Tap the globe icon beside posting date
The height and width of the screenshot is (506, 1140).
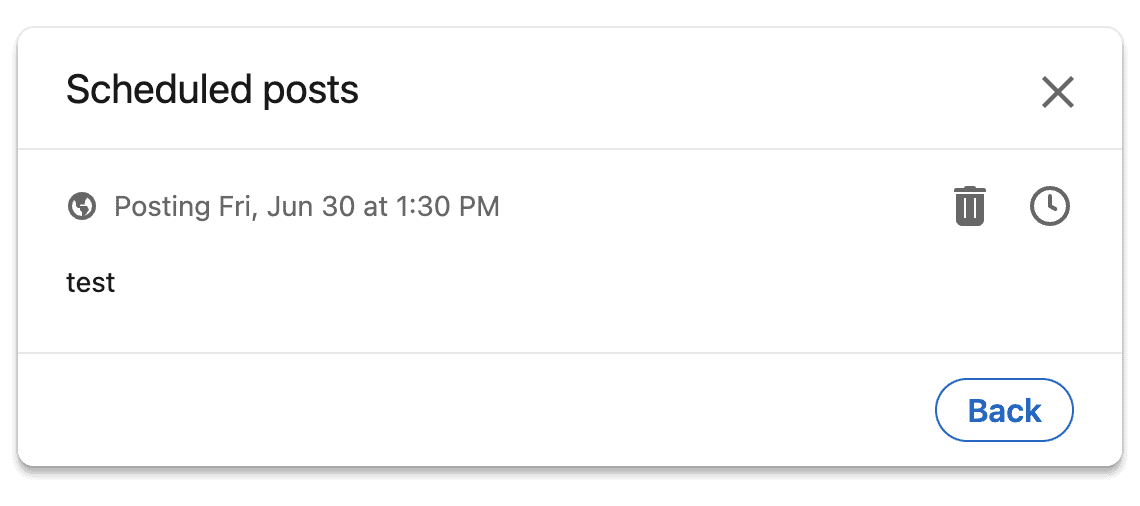82,207
